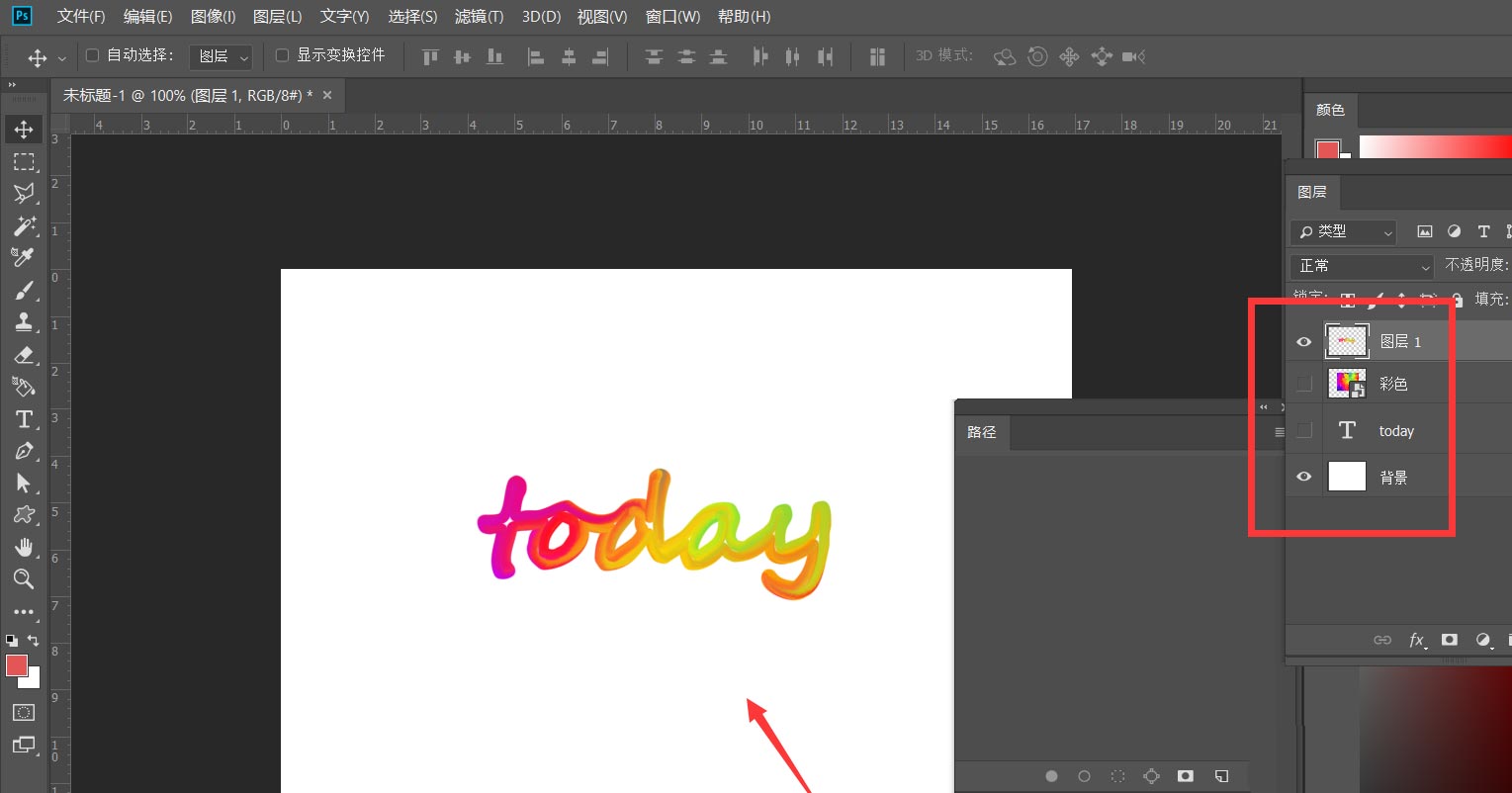The width and height of the screenshot is (1512, 793).
Task: Enable 显示变换控件 checkbox
Action: tap(282, 55)
